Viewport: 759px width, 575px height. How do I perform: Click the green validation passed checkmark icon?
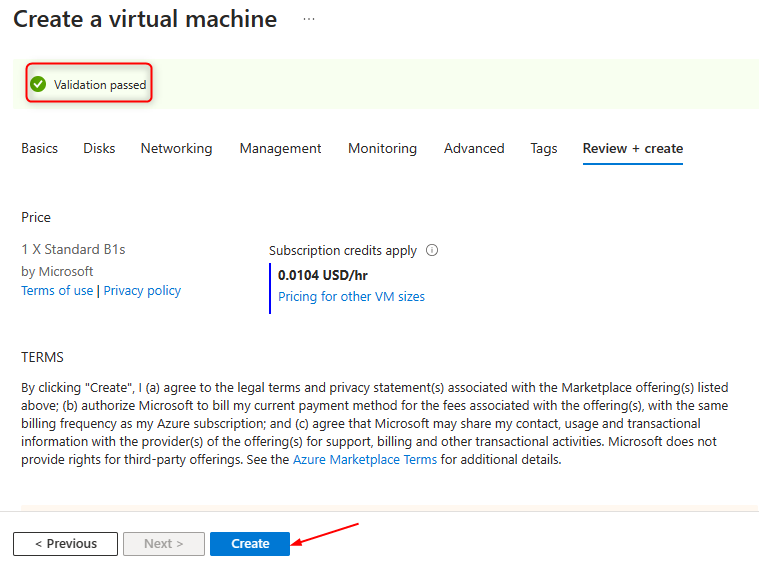click(x=38, y=85)
